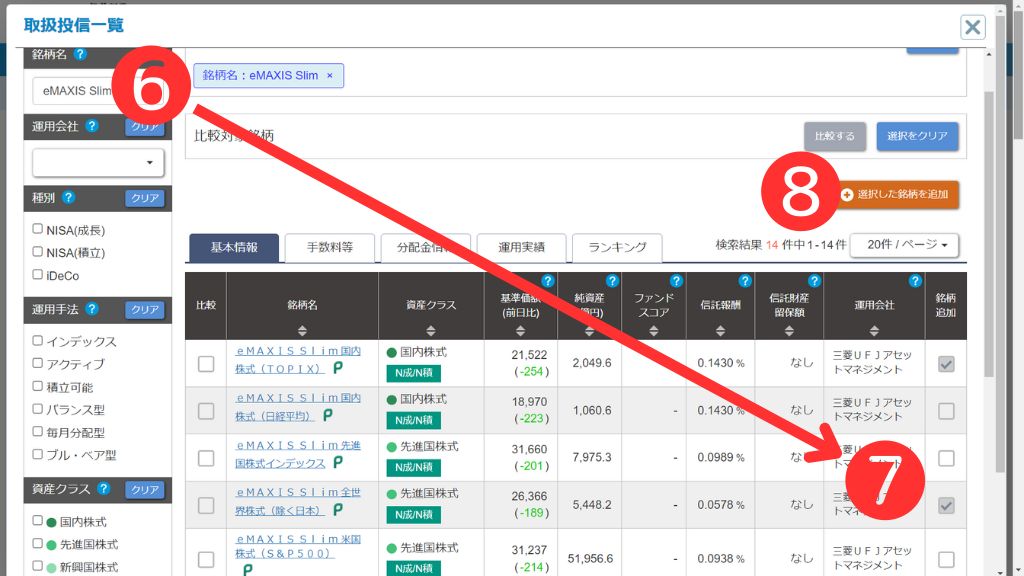Tick compare box for 国内株式（日経平均） row
Image resolution: width=1024 pixels, height=576 pixels.
(x=206, y=411)
